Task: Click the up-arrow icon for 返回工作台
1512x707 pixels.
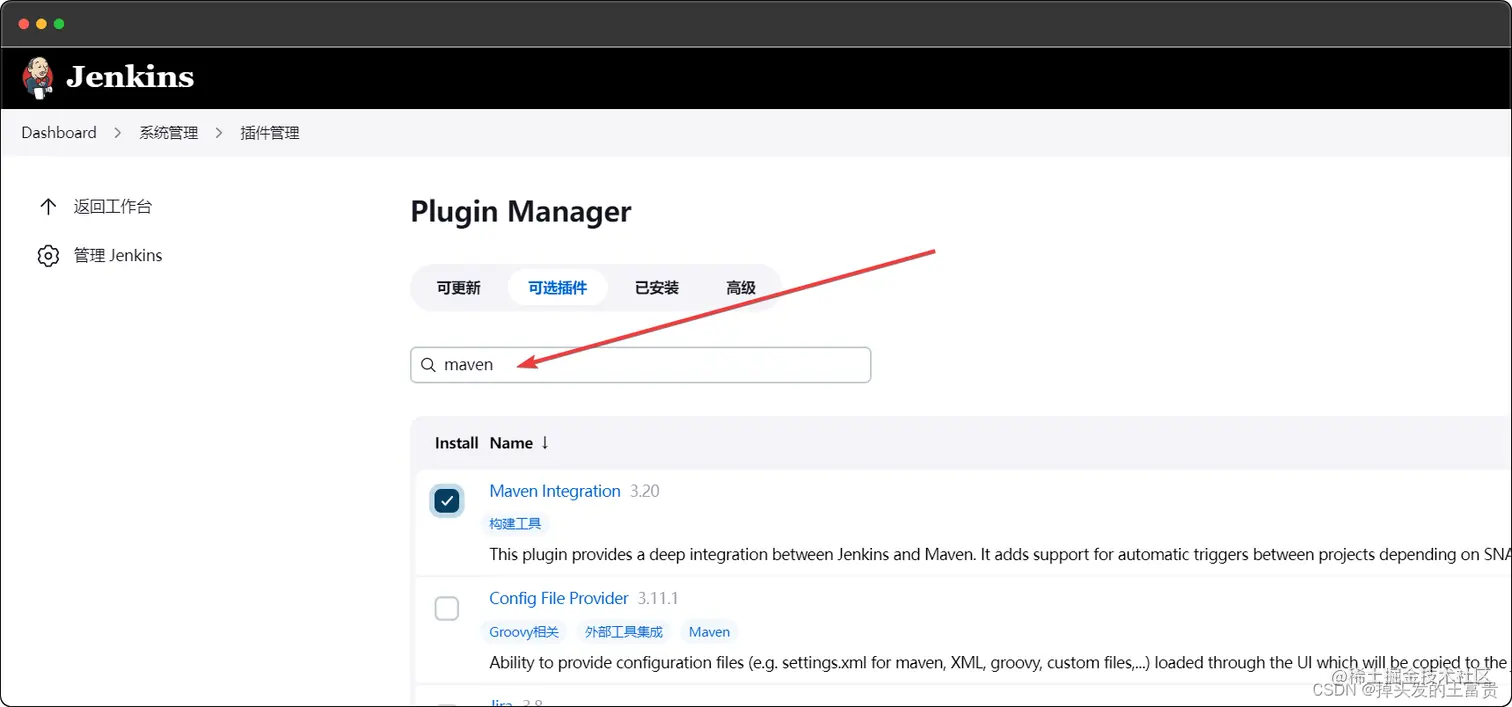Action: tap(47, 207)
